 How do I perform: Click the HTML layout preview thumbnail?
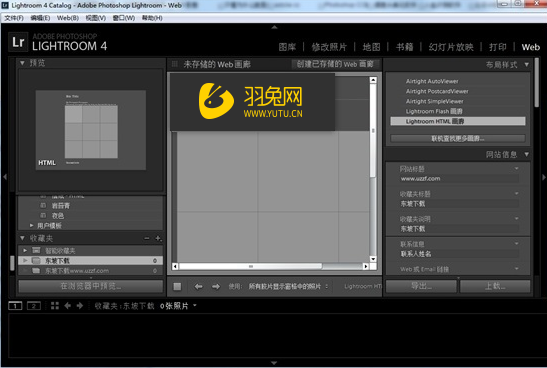pyautogui.click(x=91, y=130)
